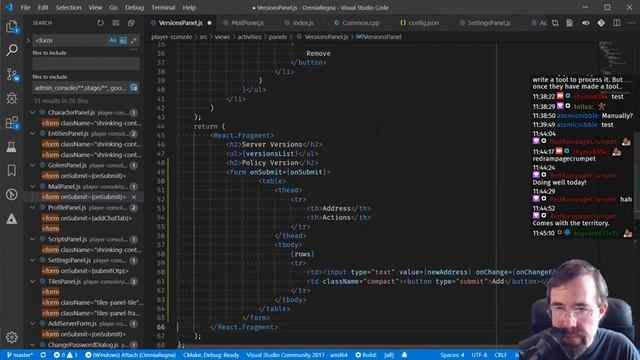This screenshot has height=360, width=640.
Task: Open the Debug view in activity bar
Action: pos(12,98)
